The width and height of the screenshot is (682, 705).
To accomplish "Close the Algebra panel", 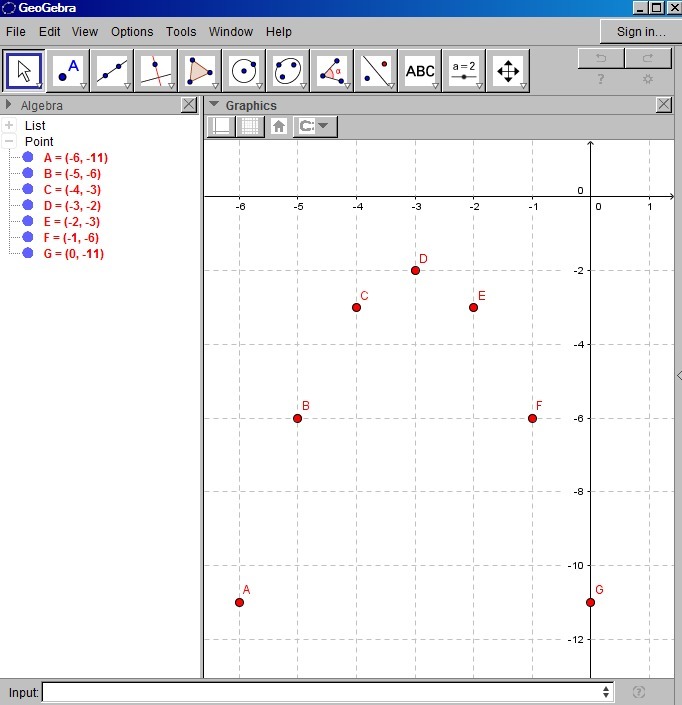I will click(x=189, y=105).
